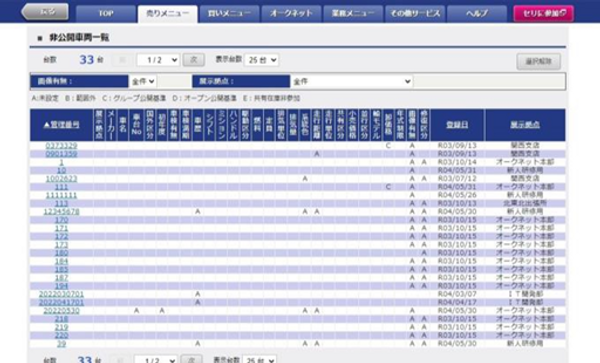Screen dimensions: 600x363
Task: Open vehicle number 171
Action: pyautogui.click(x=61, y=228)
